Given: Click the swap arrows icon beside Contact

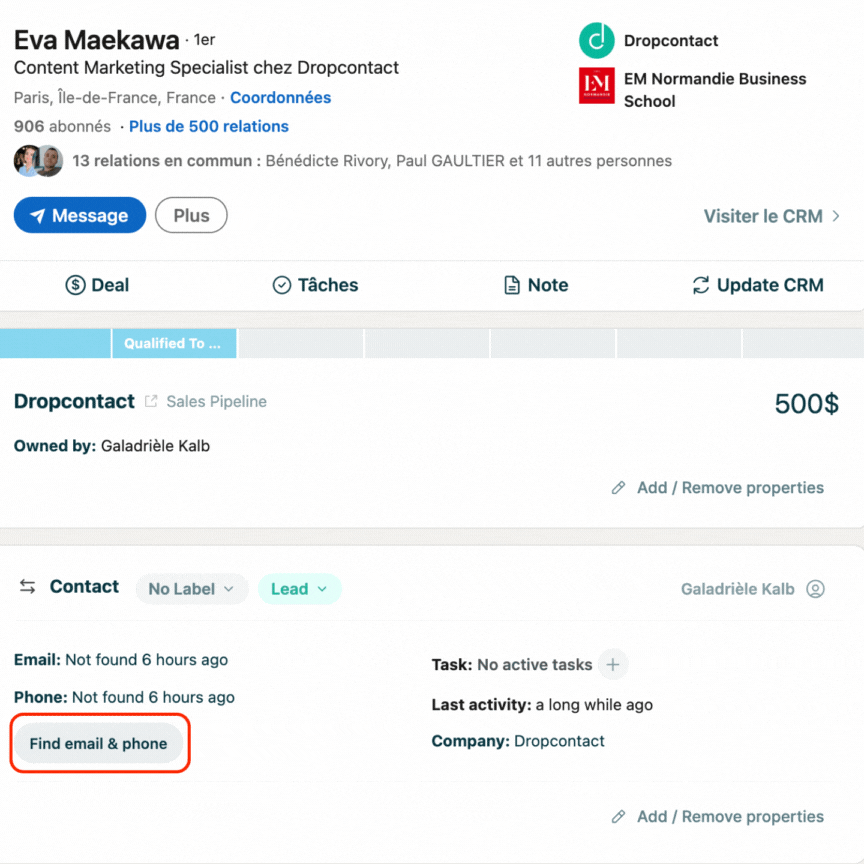Looking at the screenshot, I should pyautogui.click(x=28, y=587).
